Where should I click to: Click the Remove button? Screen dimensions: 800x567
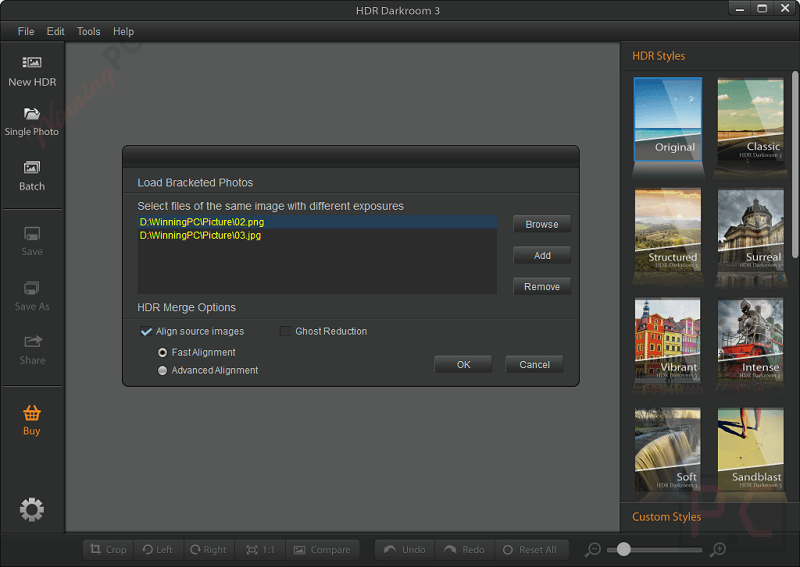point(542,287)
